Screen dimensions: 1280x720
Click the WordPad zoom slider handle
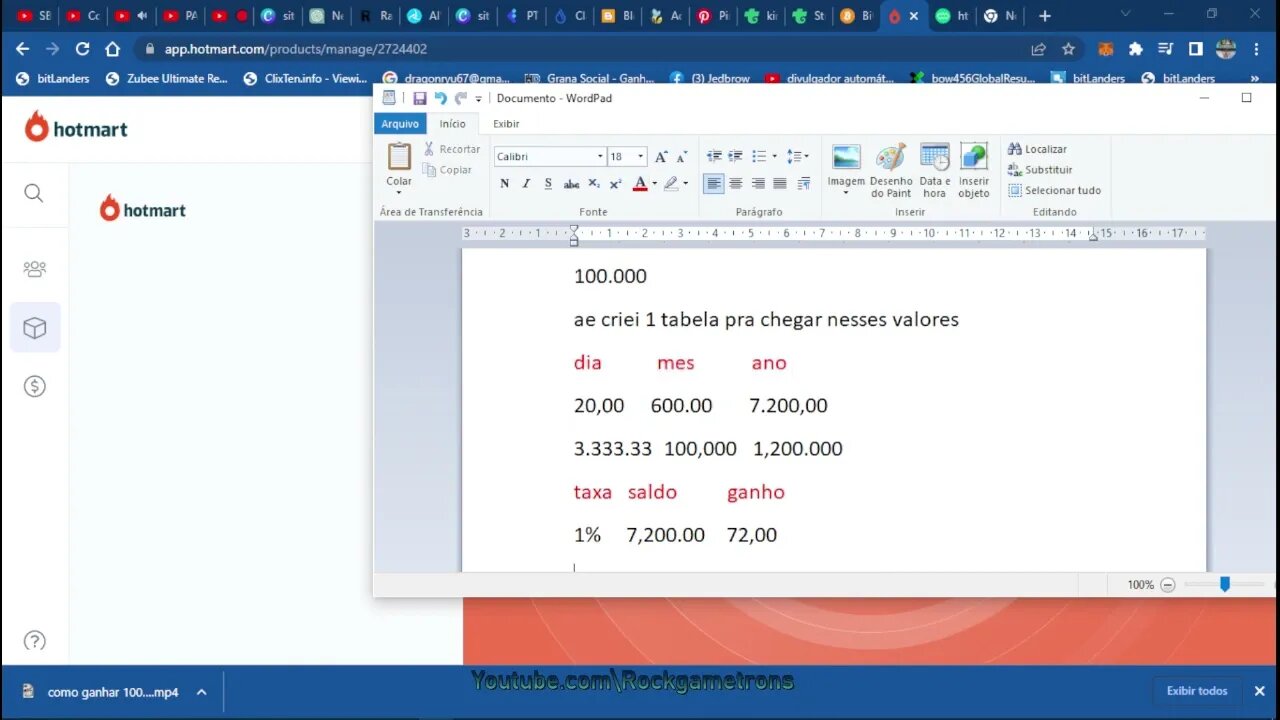coord(1224,584)
